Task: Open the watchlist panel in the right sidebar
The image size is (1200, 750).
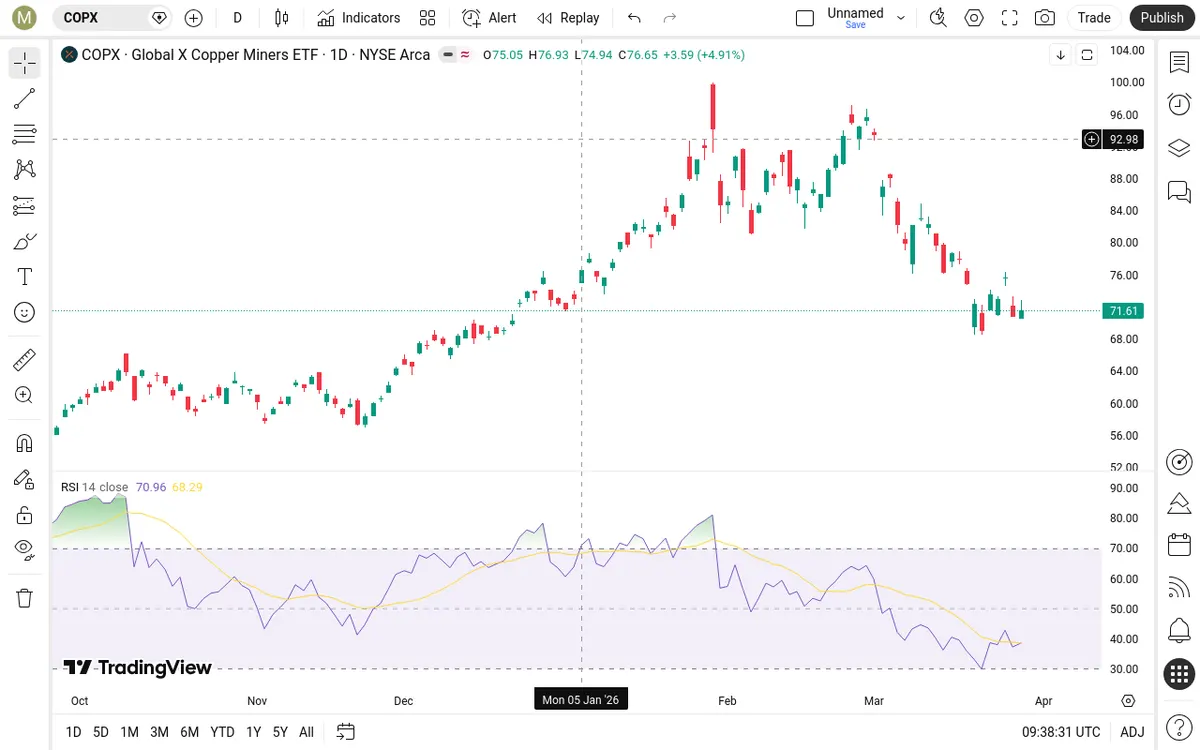Action: point(1179,63)
